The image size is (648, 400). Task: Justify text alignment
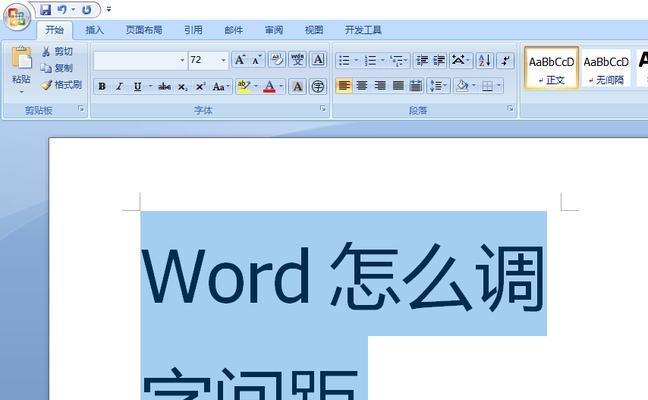398,86
